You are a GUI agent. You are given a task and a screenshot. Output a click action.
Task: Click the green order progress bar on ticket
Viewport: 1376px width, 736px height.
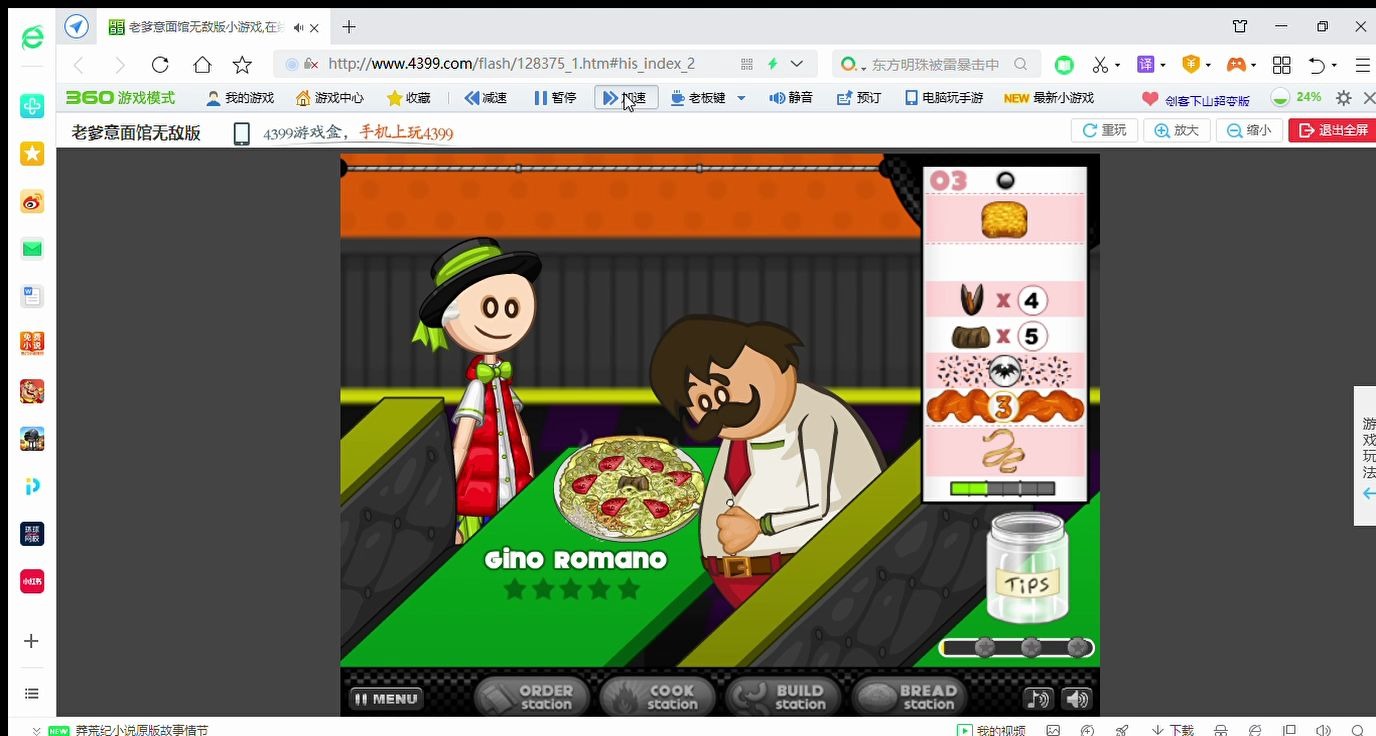(x=1002, y=488)
